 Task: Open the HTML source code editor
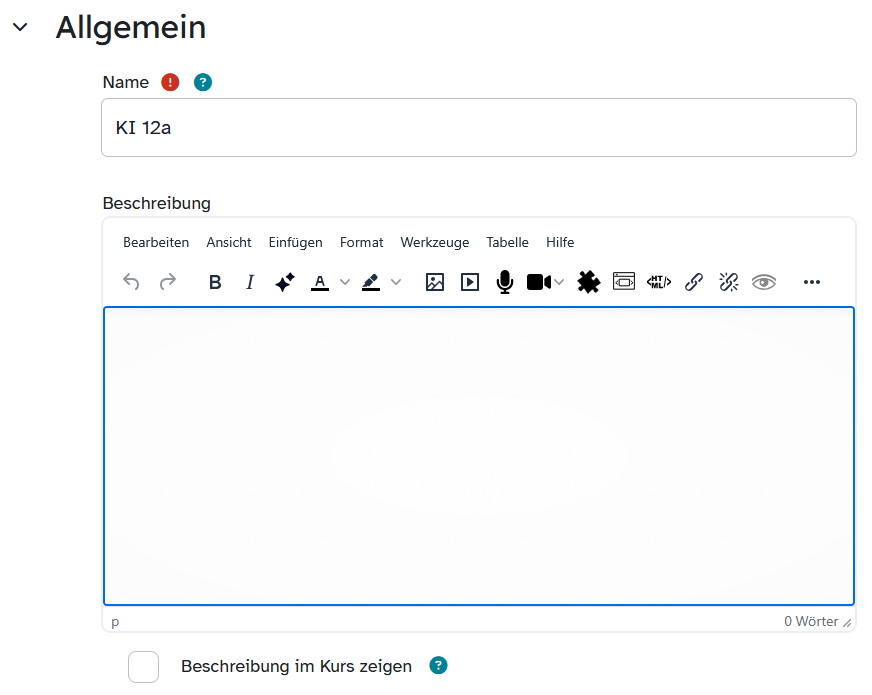(x=659, y=282)
